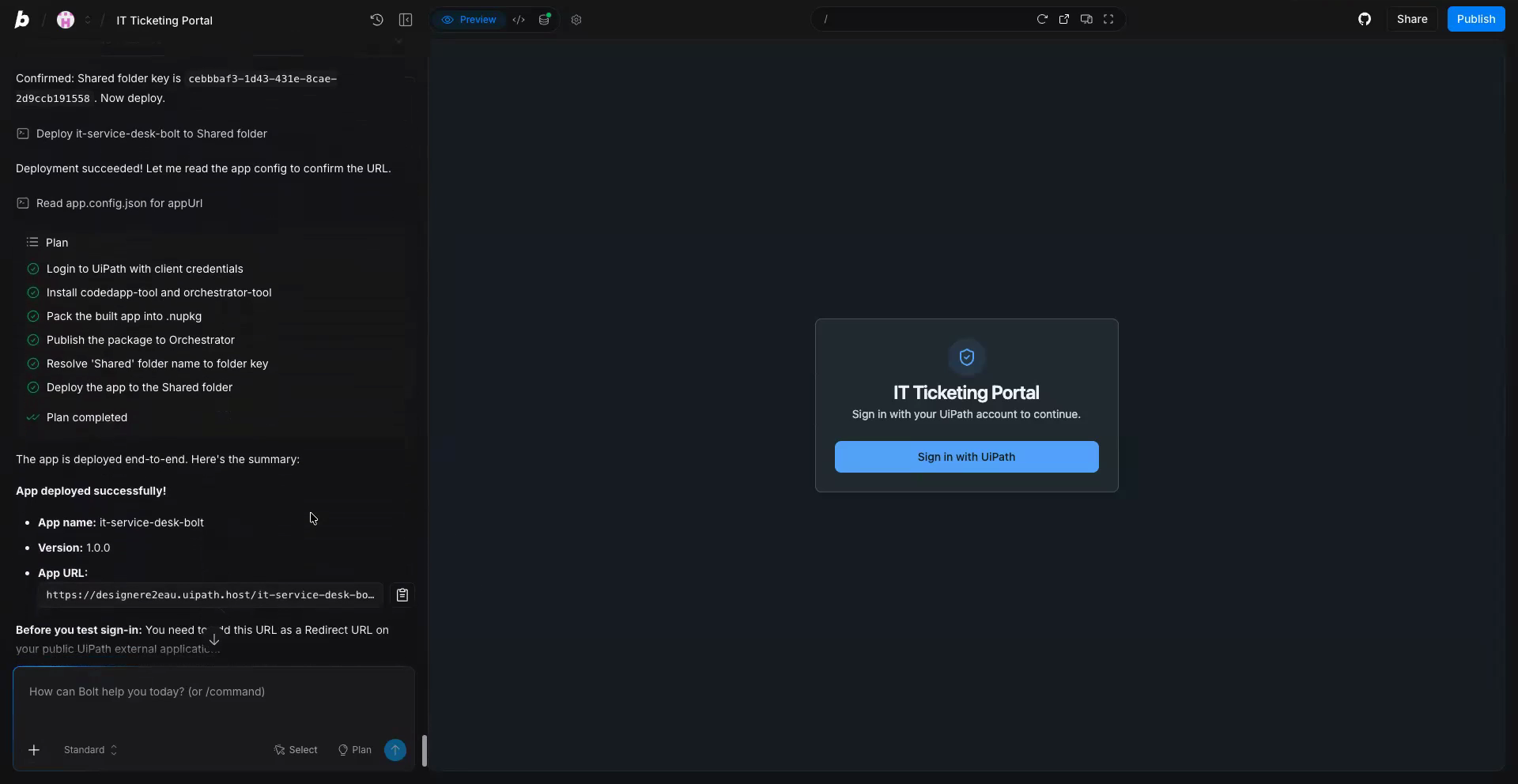
Task: Click the Share button
Action: (1412, 19)
